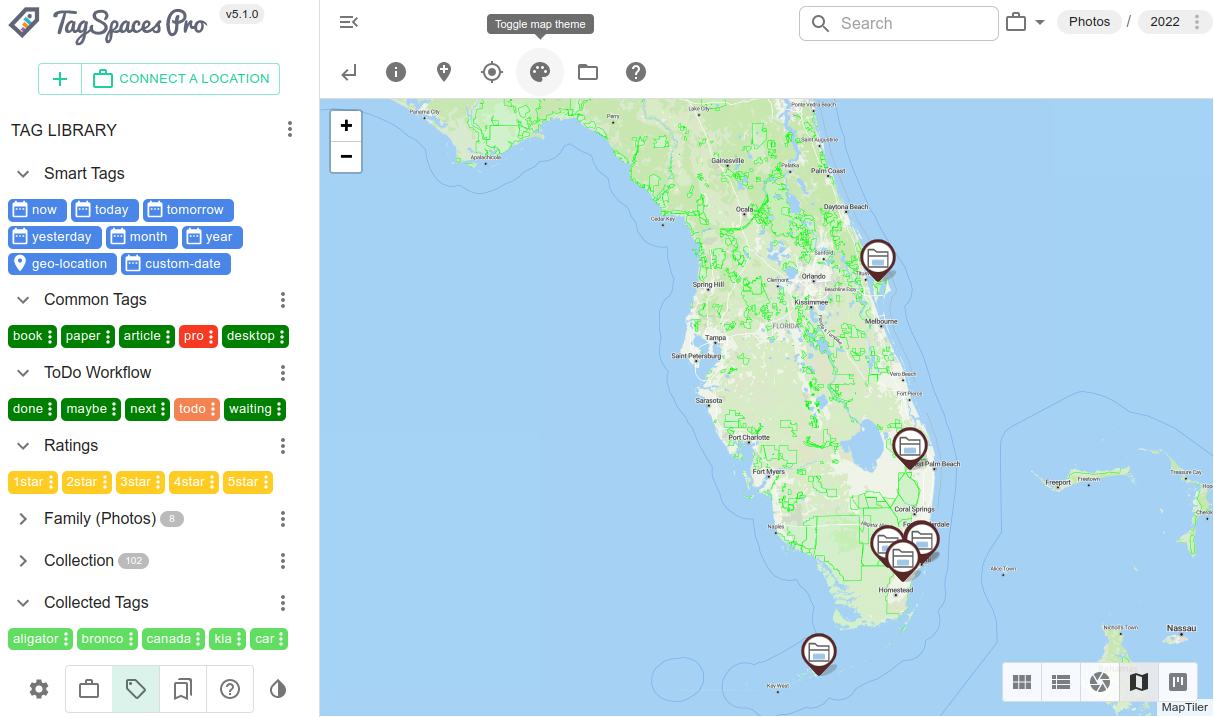Image resolution: width=1214 pixels, height=717 pixels.
Task: Open Family (Photos) group options menu
Action: [283, 519]
